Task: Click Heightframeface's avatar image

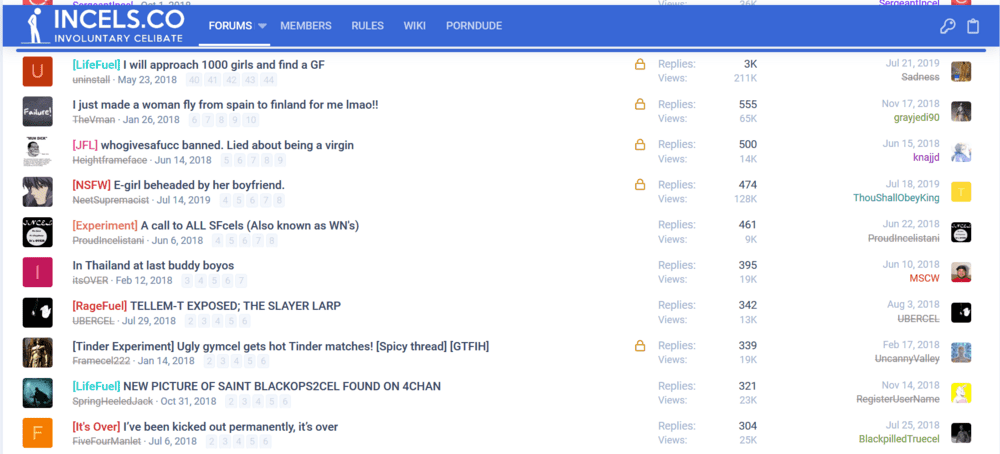Action: click(x=38, y=152)
